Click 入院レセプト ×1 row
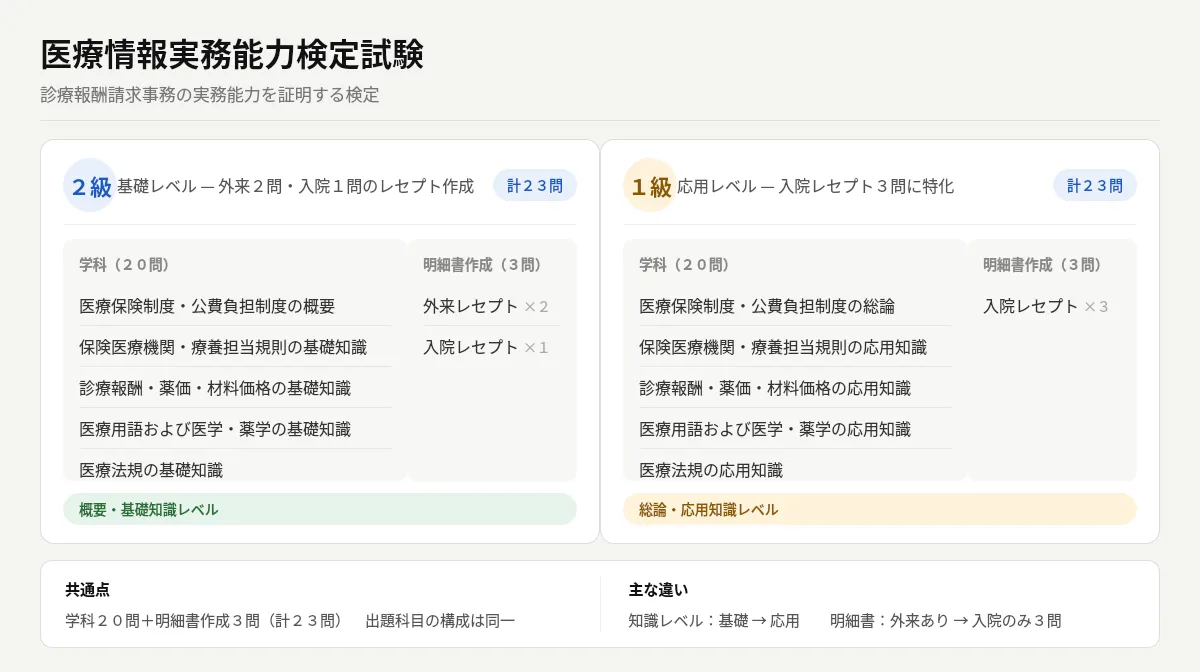 coord(491,347)
